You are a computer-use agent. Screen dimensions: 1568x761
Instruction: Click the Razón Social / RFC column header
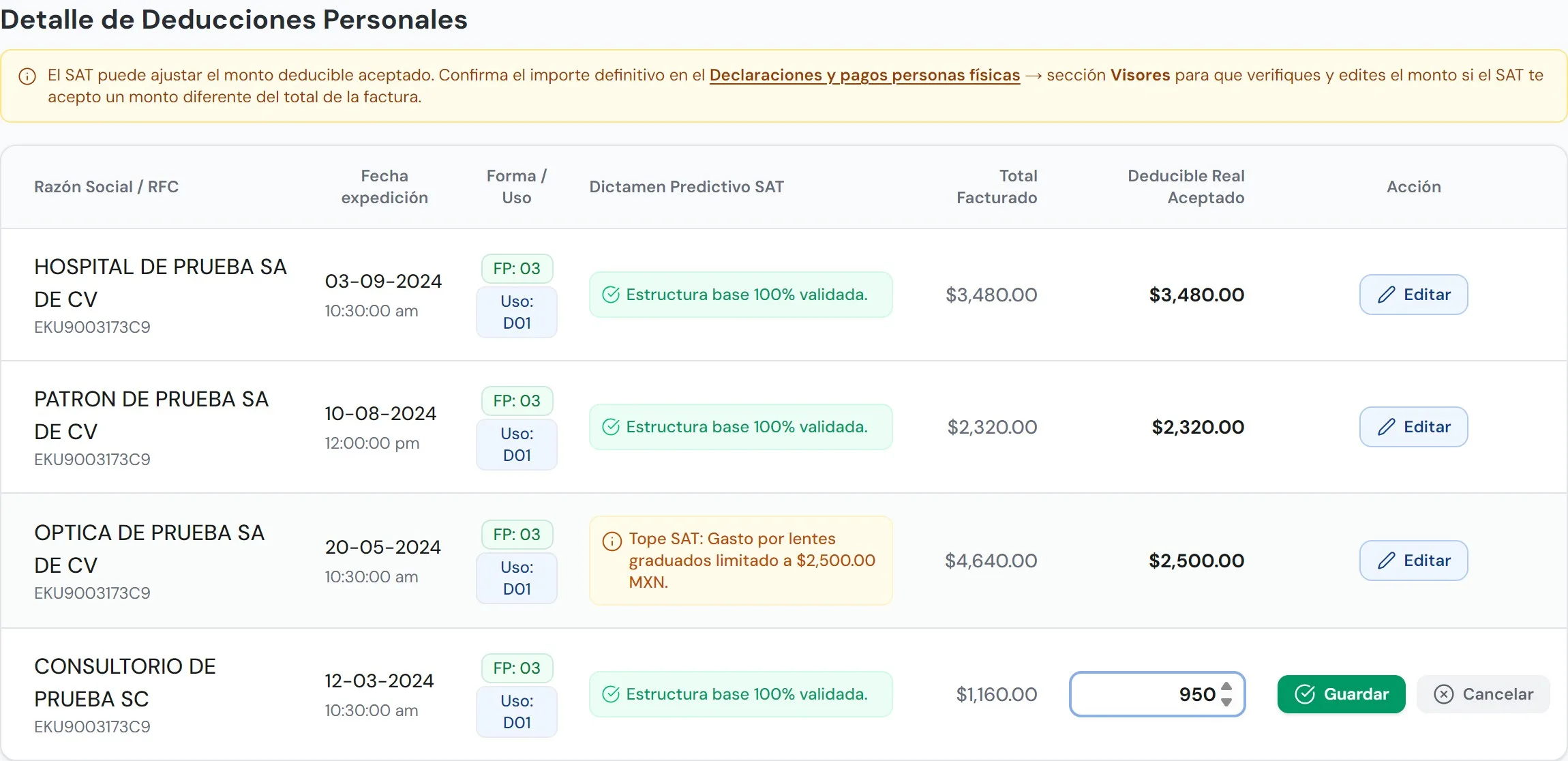106,187
